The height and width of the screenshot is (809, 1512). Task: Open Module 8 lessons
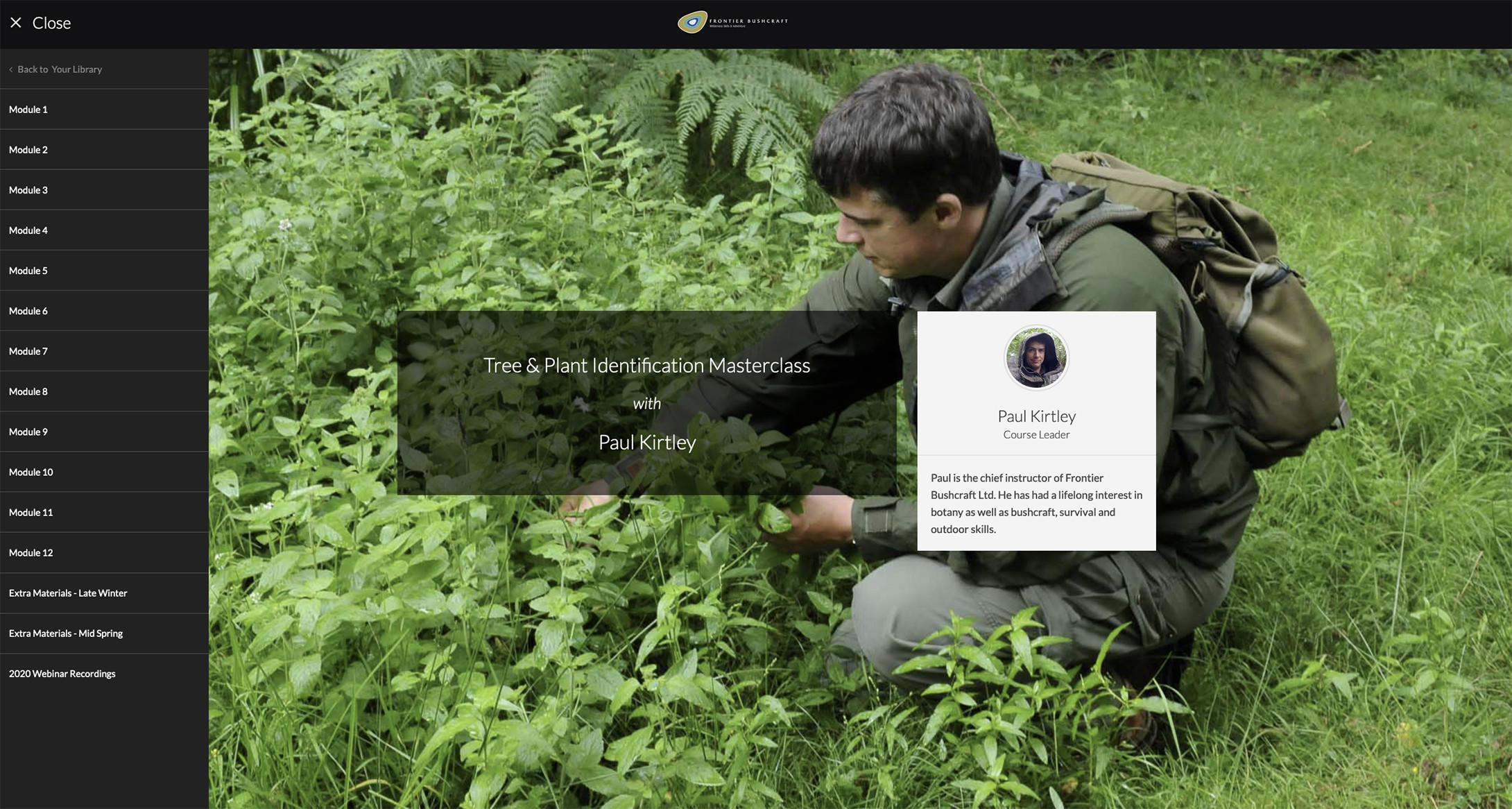(x=28, y=391)
